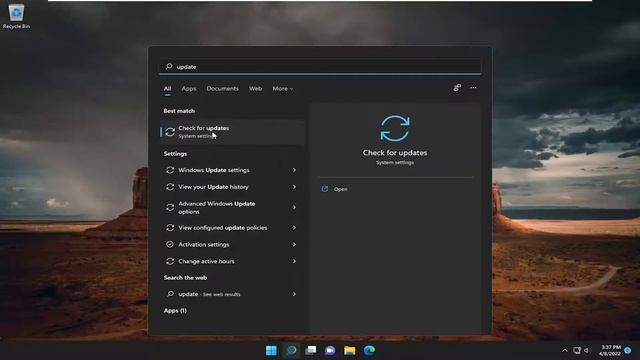This screenshot has width=640, height=360.
Task: Open Windows Update settings result
Action: click(232, 170)
